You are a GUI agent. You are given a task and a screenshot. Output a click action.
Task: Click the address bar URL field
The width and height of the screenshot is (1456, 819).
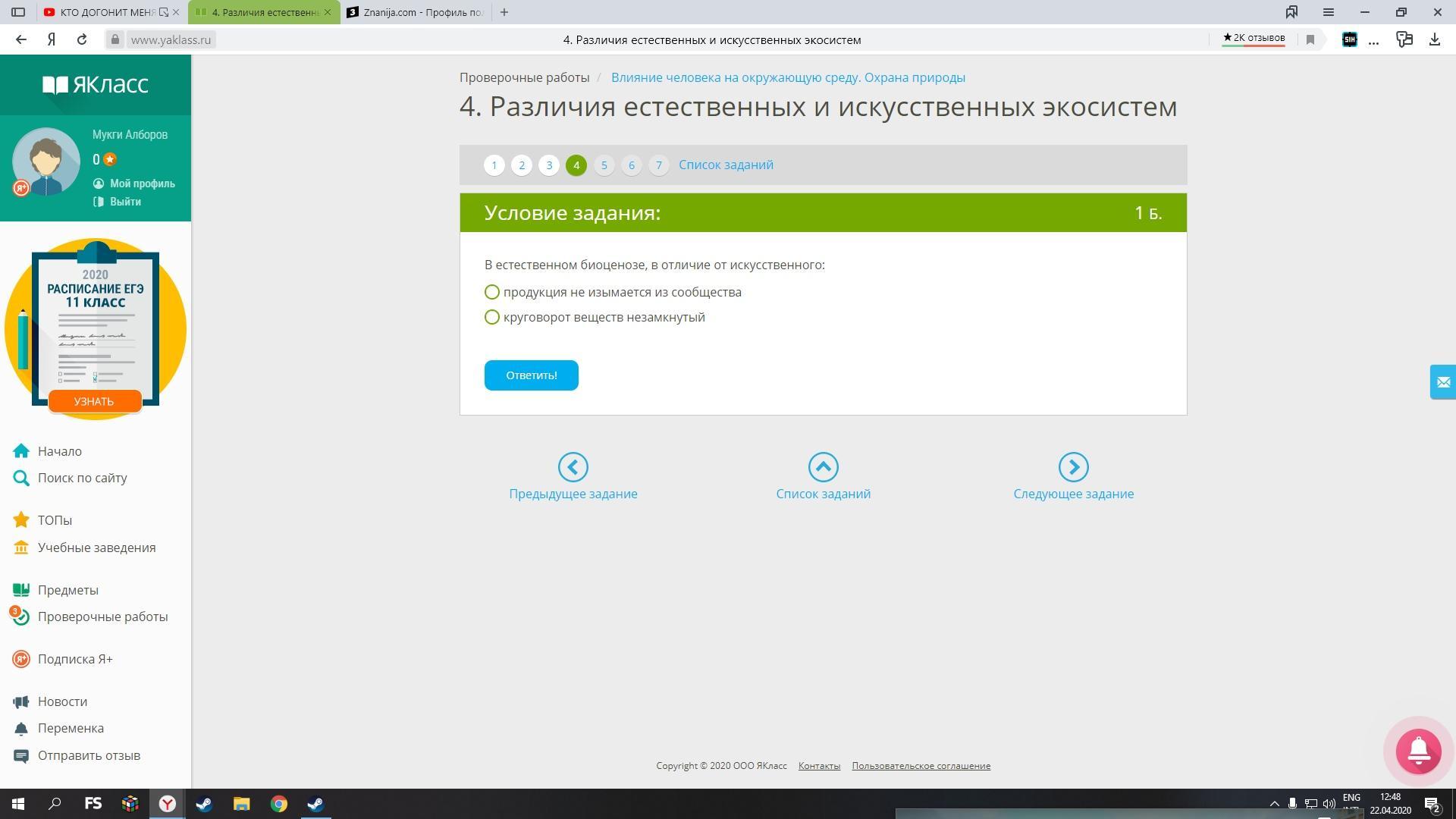tap(171, 39)
